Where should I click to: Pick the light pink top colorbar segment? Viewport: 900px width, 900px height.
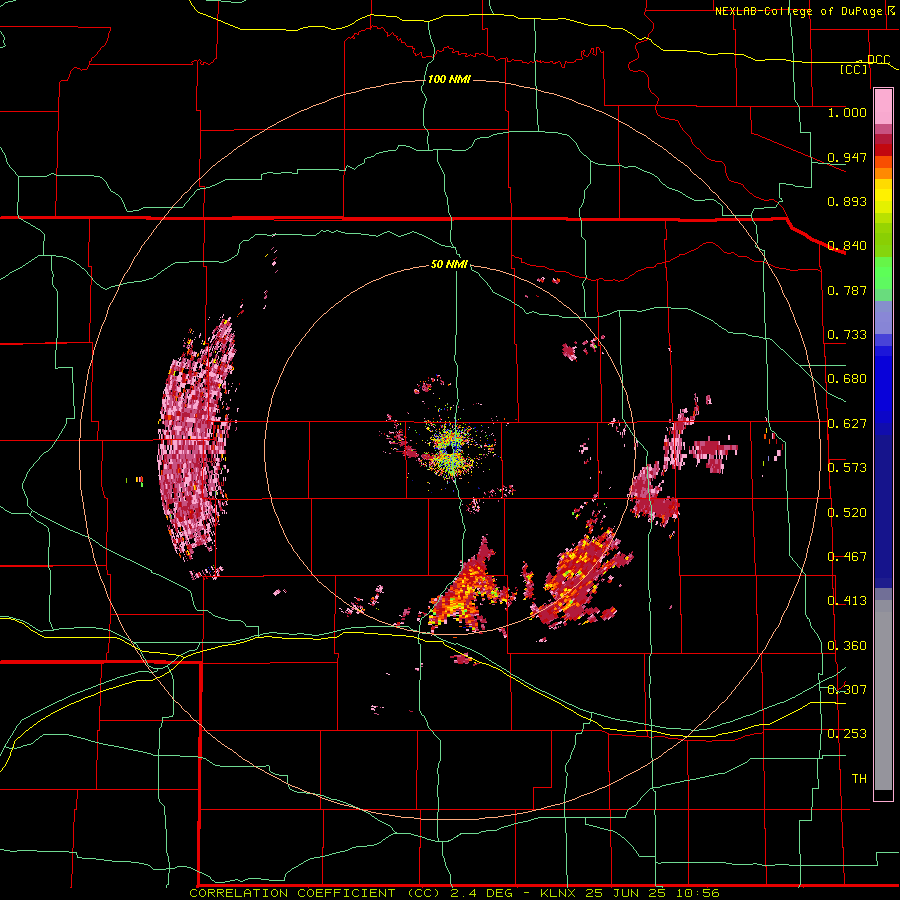(x=883, y=107)
